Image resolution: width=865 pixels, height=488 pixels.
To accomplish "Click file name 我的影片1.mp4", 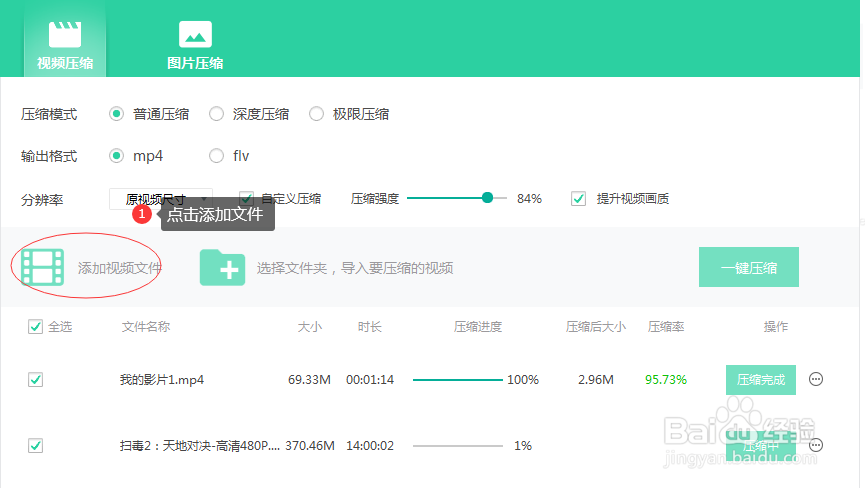I will pyautogui.click(x=162, y=380).
